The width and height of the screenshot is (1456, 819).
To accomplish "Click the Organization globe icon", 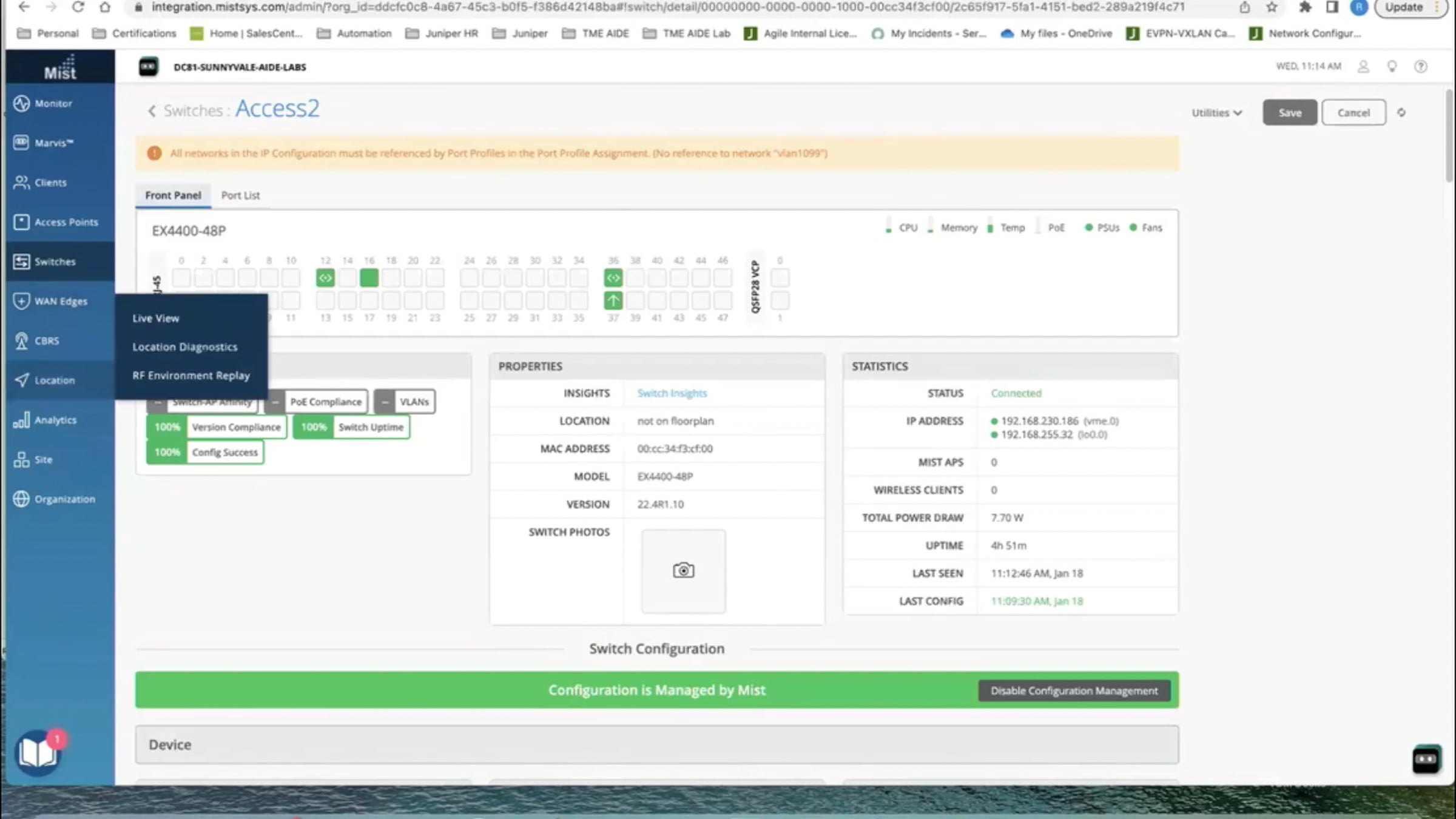I will [21, 499].
